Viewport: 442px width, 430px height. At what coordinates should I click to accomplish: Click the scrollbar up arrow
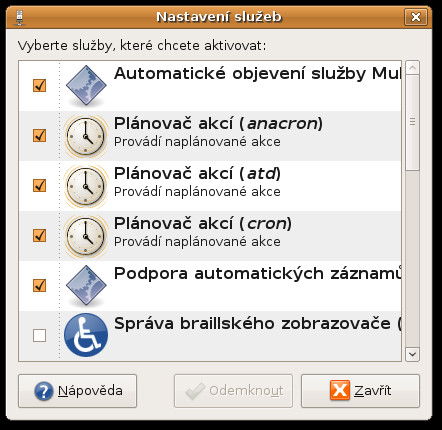pyautogui.click(x=412, y=68)
